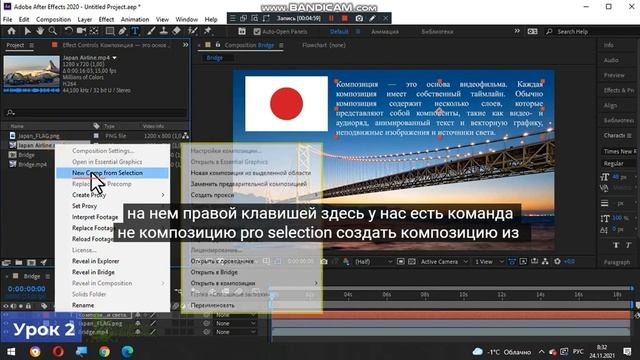Take snapshot with viewer camera icon
Screen dimensions: 640x360
tap(324, 261)
